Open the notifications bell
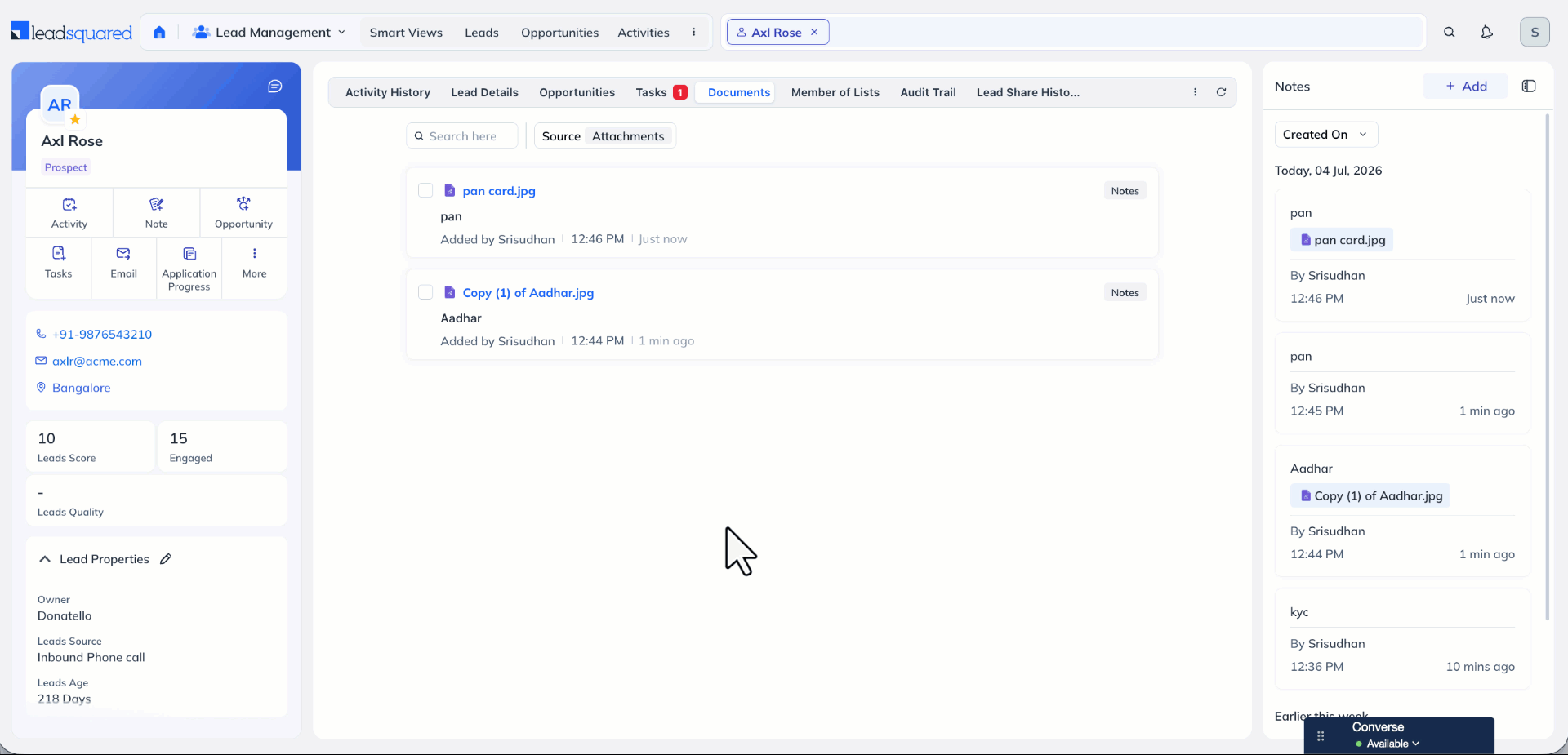 pyautogui.click(x=1486, y=33)
